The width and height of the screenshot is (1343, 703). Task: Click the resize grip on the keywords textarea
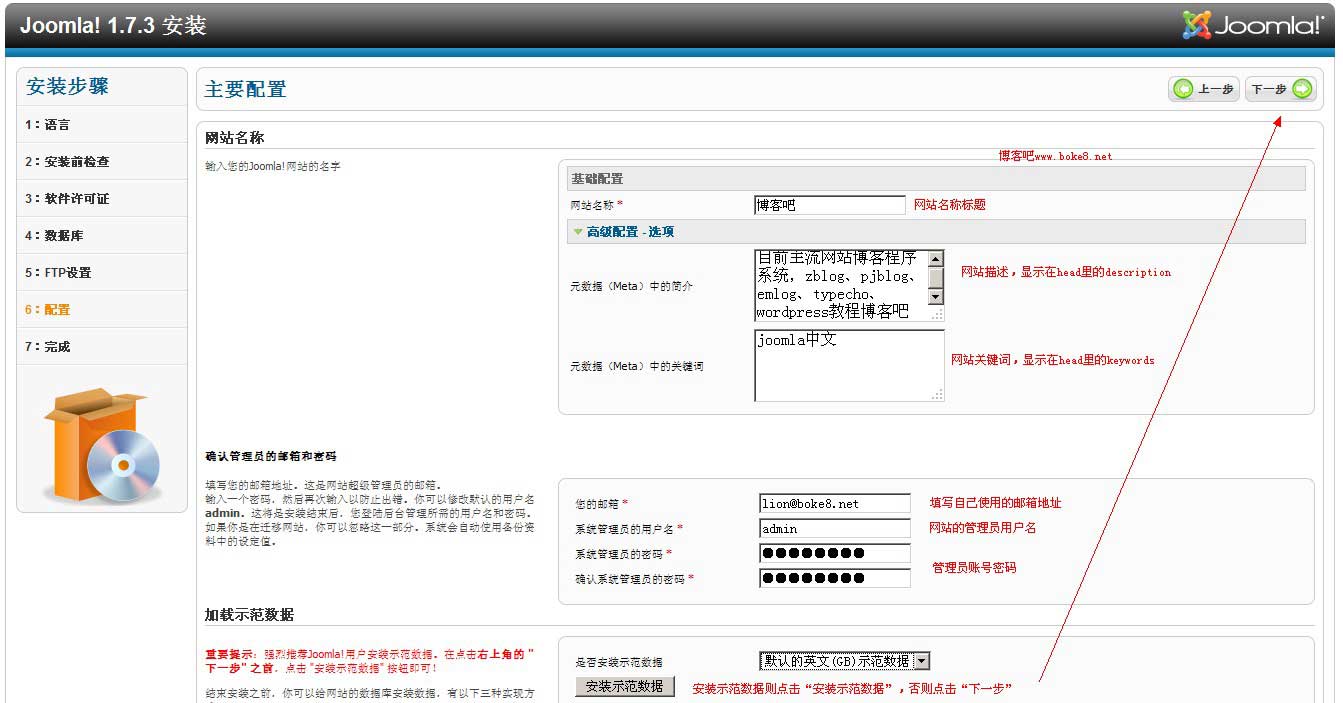click(x=937, y=395)
